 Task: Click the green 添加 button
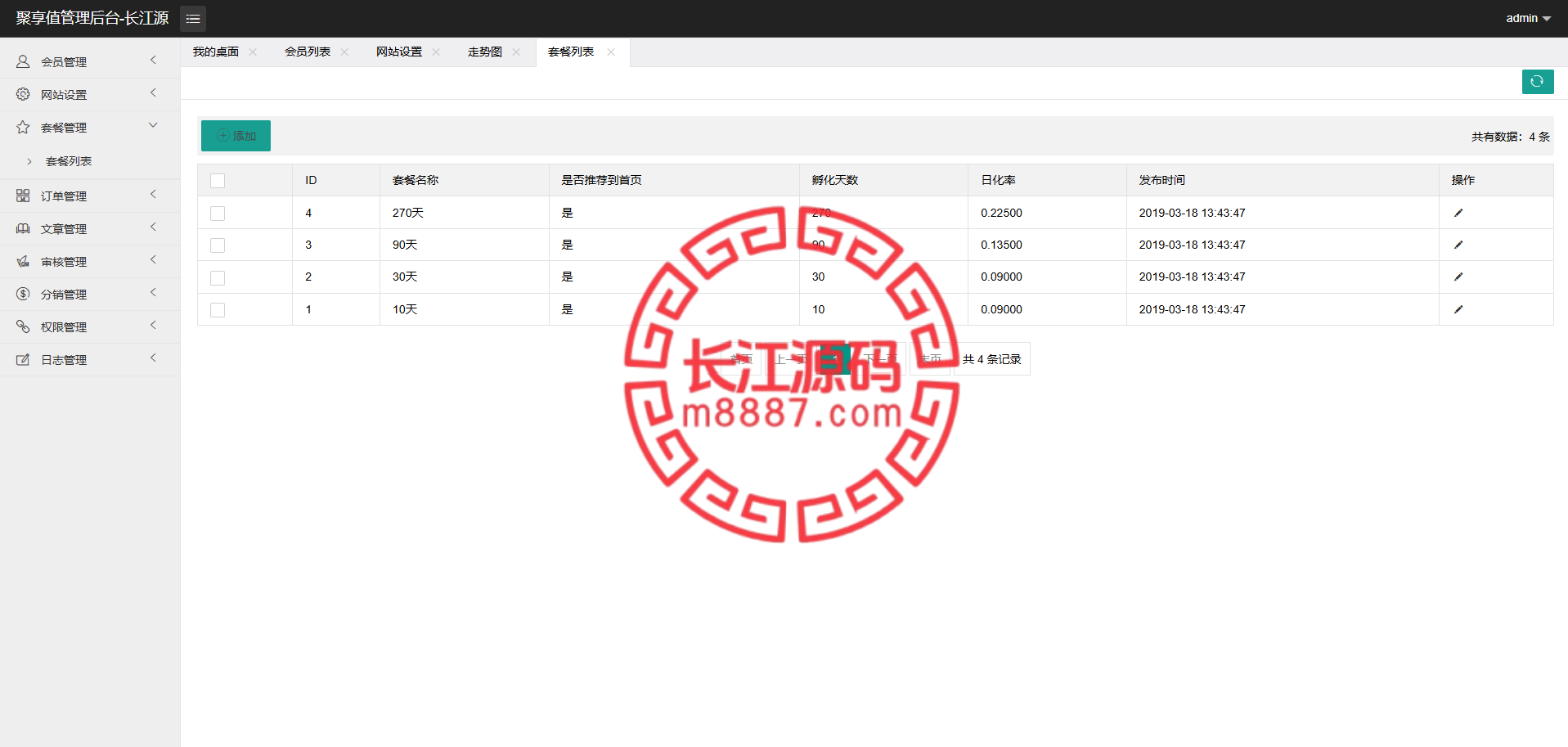point(236,136)
